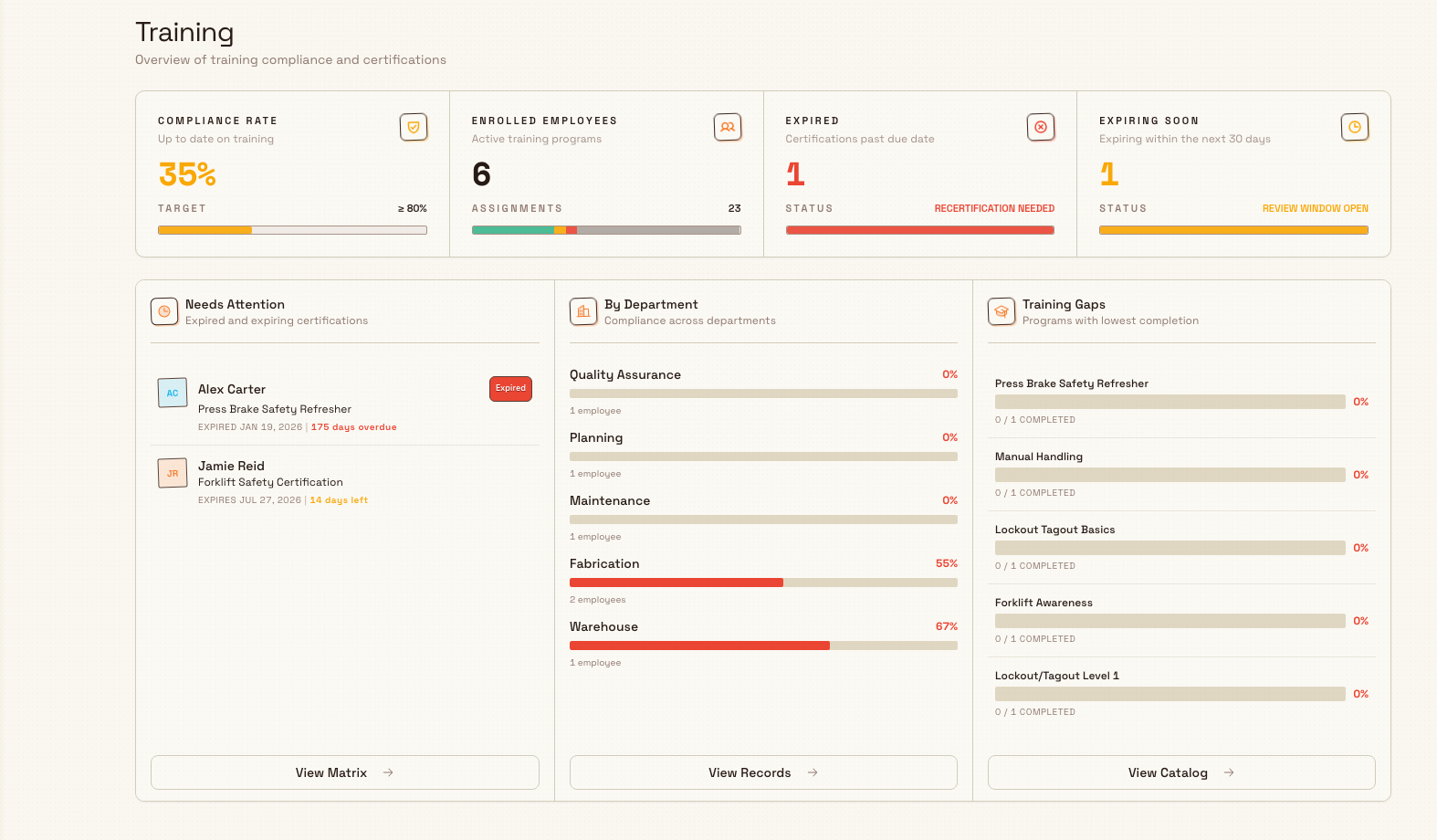This screenshot has height=840, width=1437.
Task: Click the people icon on Enrolled Employees card
Action: [728, 127]
